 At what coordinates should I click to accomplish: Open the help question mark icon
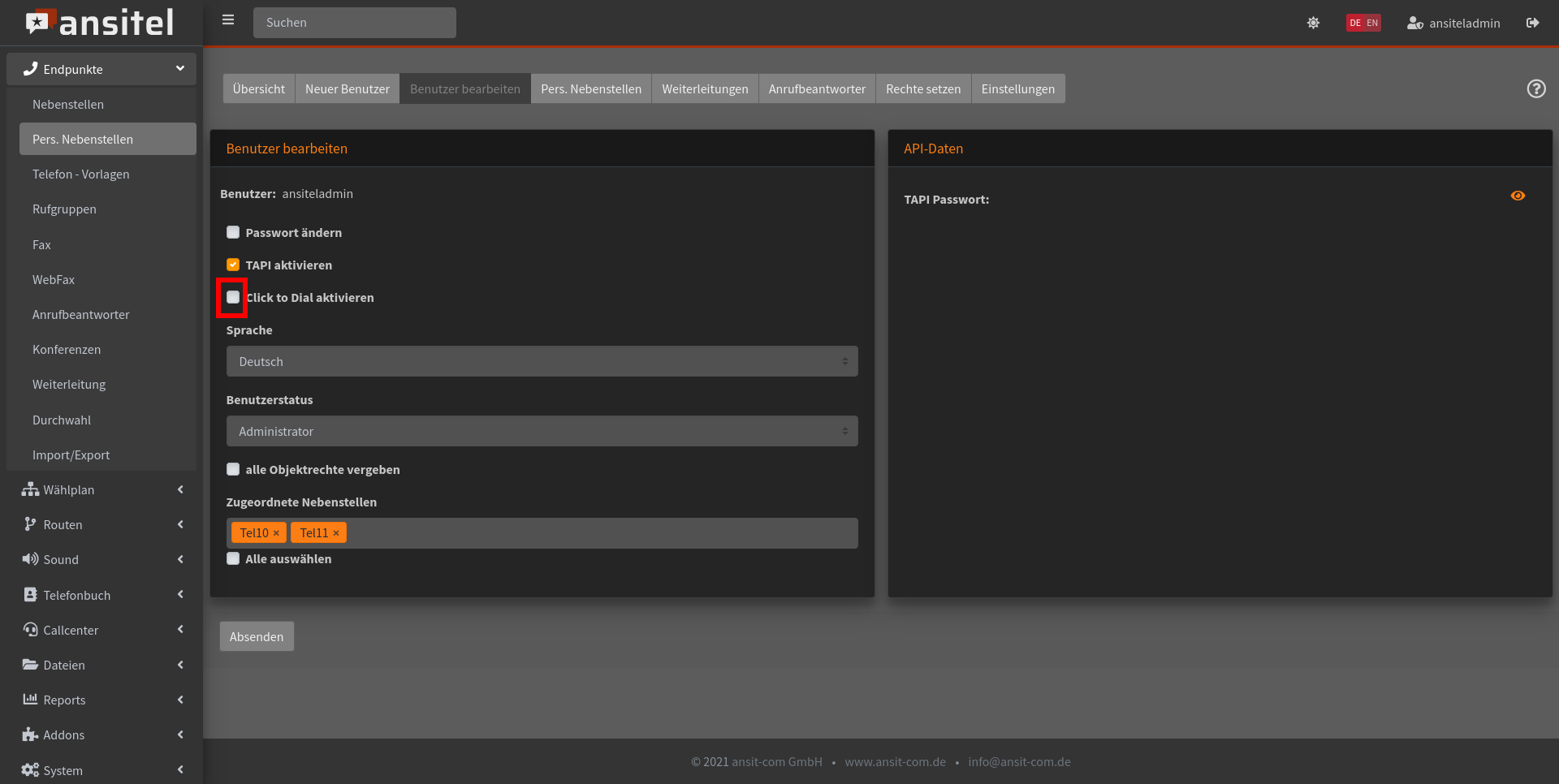click(1535, 88)
